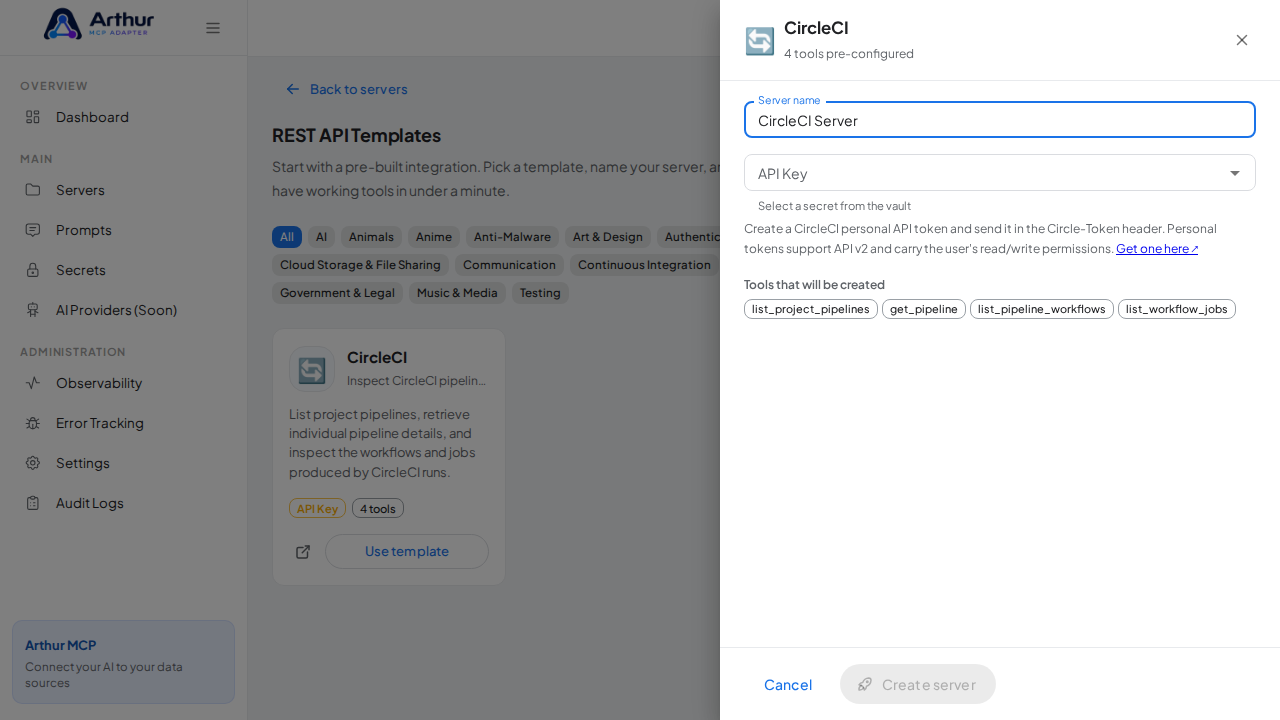Image resolution: width=1280 pixels, height=720 pixels.
Task: Open Error Tracking in the sidebar
Action: pos(123,423)
